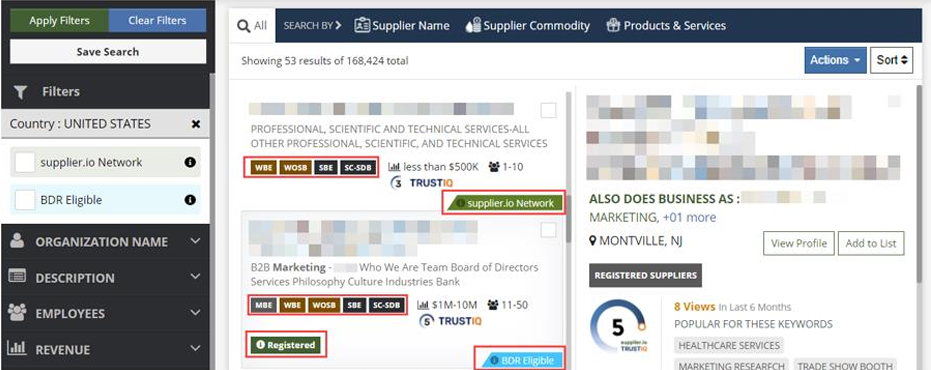Click the Products & Services gift icon
The image size is (931, 370).
click(x=613, y=26)
